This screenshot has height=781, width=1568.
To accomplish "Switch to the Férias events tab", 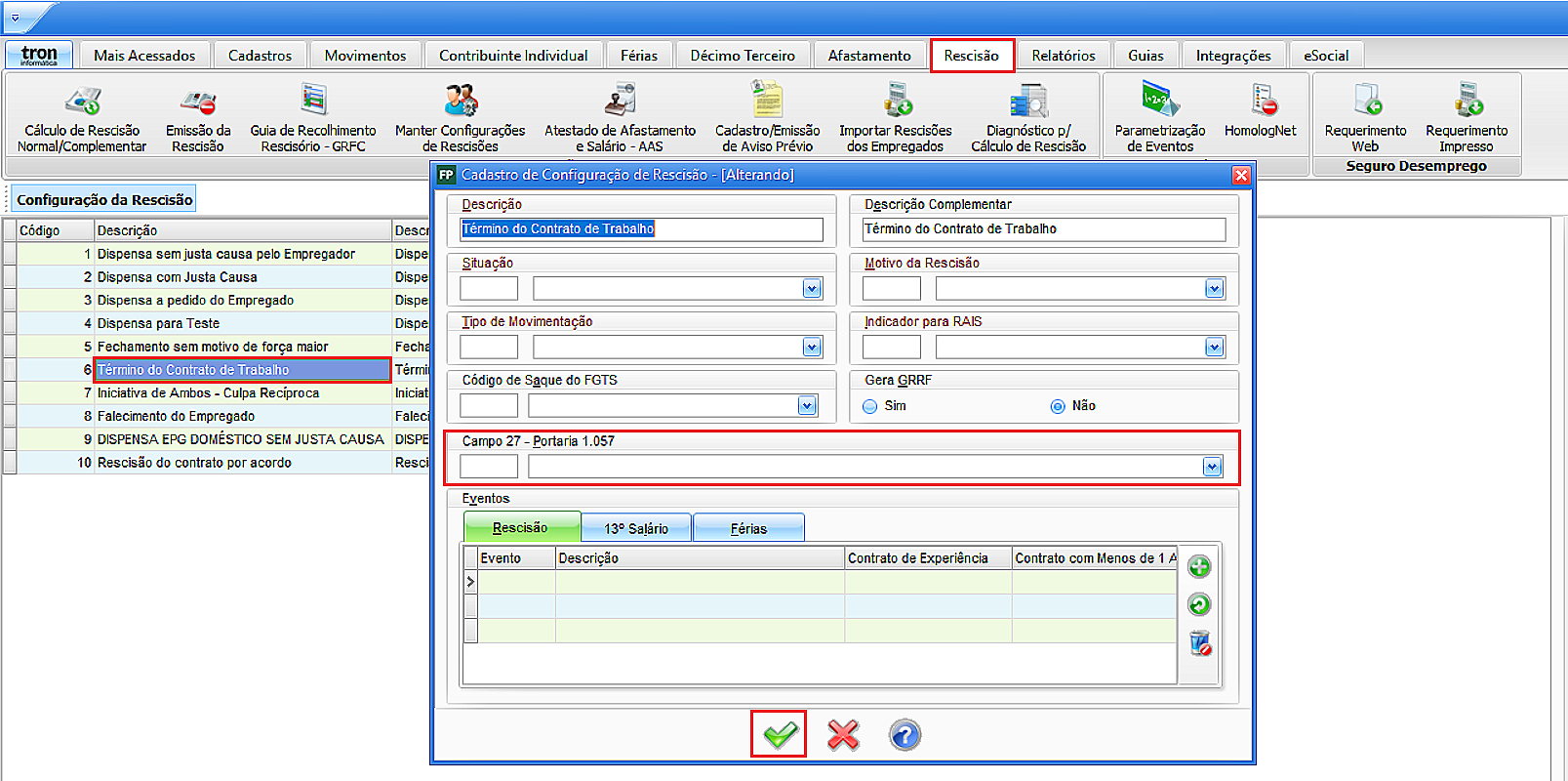I will tap(748, 528).
